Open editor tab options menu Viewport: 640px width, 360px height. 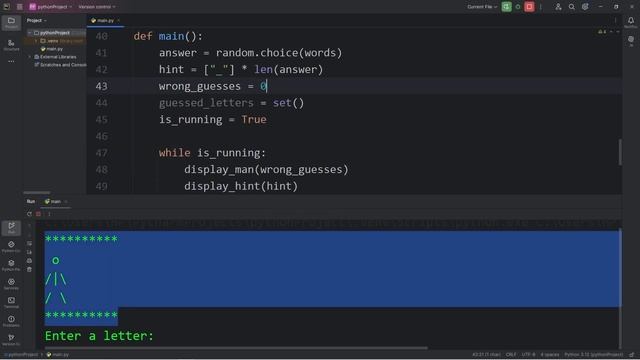click(615, 20)
